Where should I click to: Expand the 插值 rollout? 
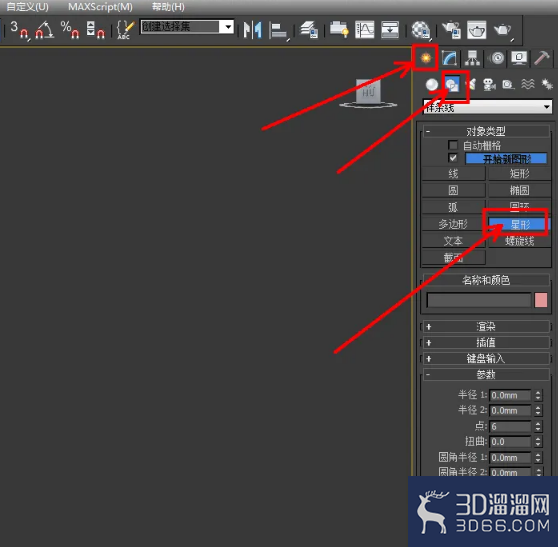point(486,342)
